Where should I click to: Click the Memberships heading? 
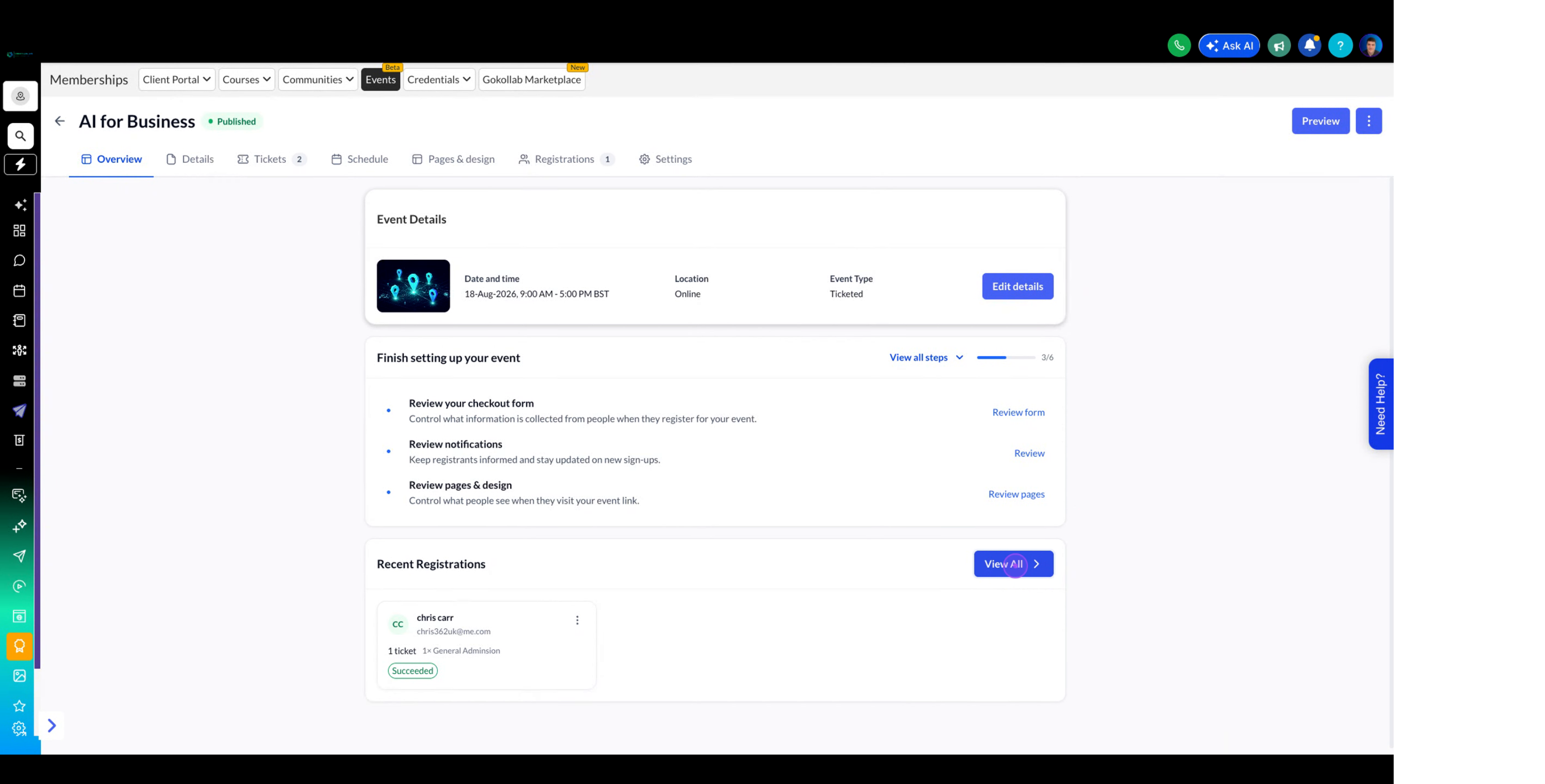tap(89, 79)
